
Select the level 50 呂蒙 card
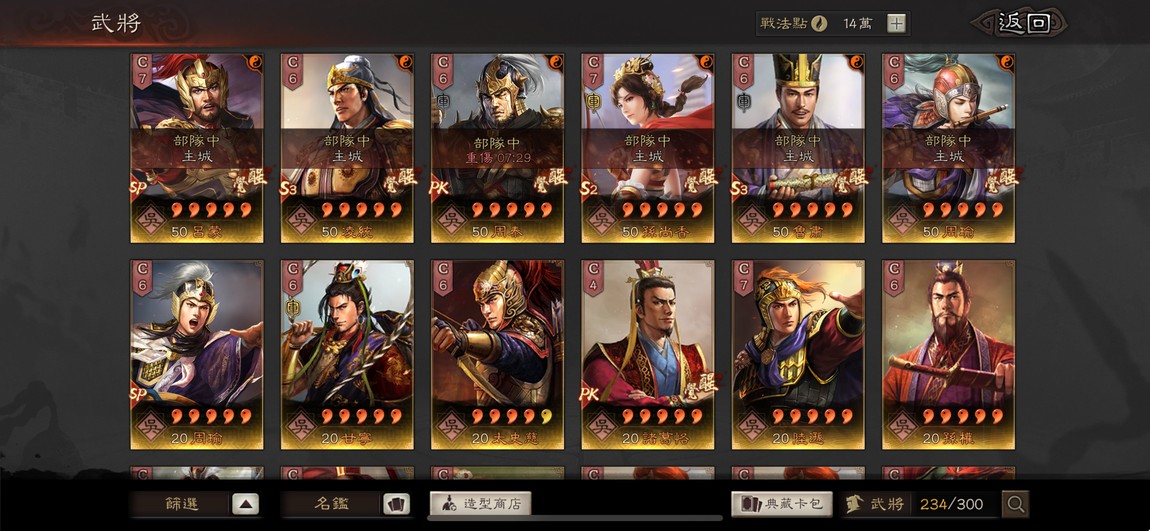(x=197, y=147)
